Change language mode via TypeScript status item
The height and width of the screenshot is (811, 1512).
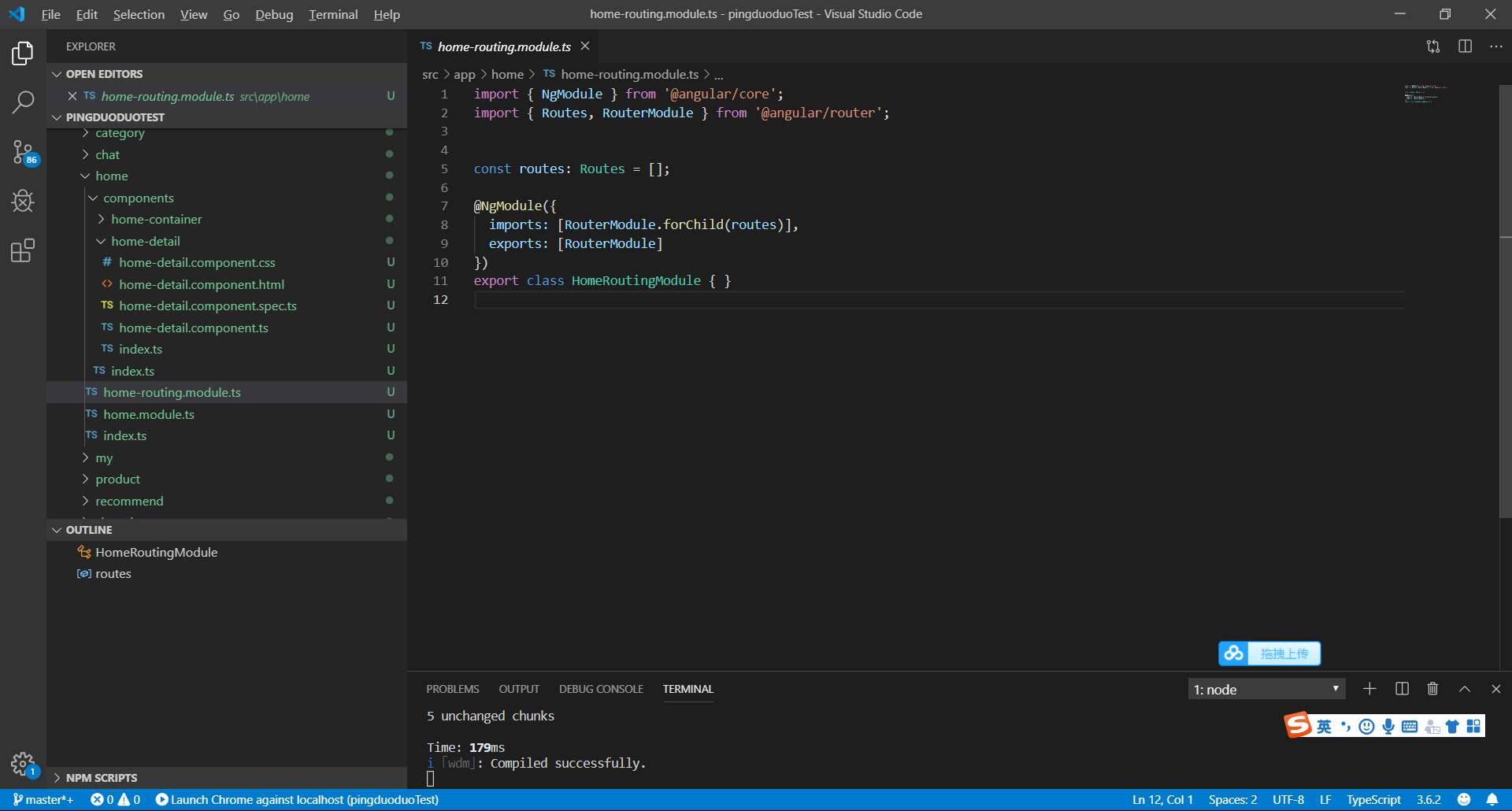coord(1373,799)
